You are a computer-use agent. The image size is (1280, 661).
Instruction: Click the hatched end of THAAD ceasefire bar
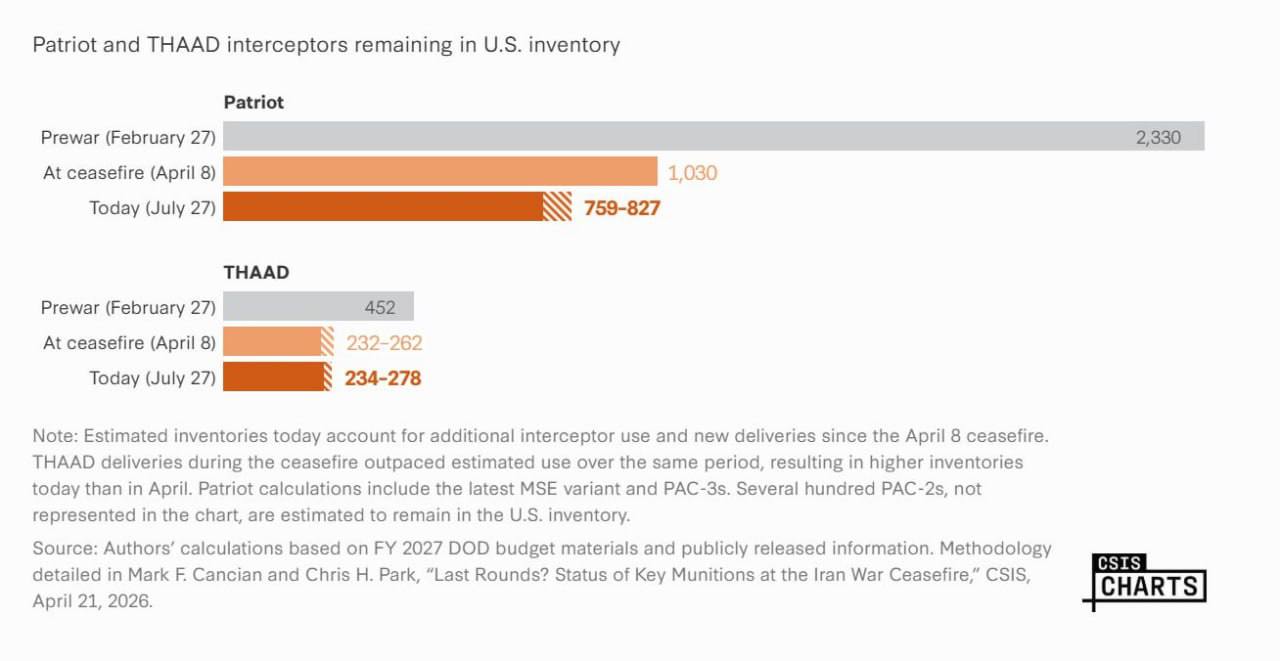327,342
